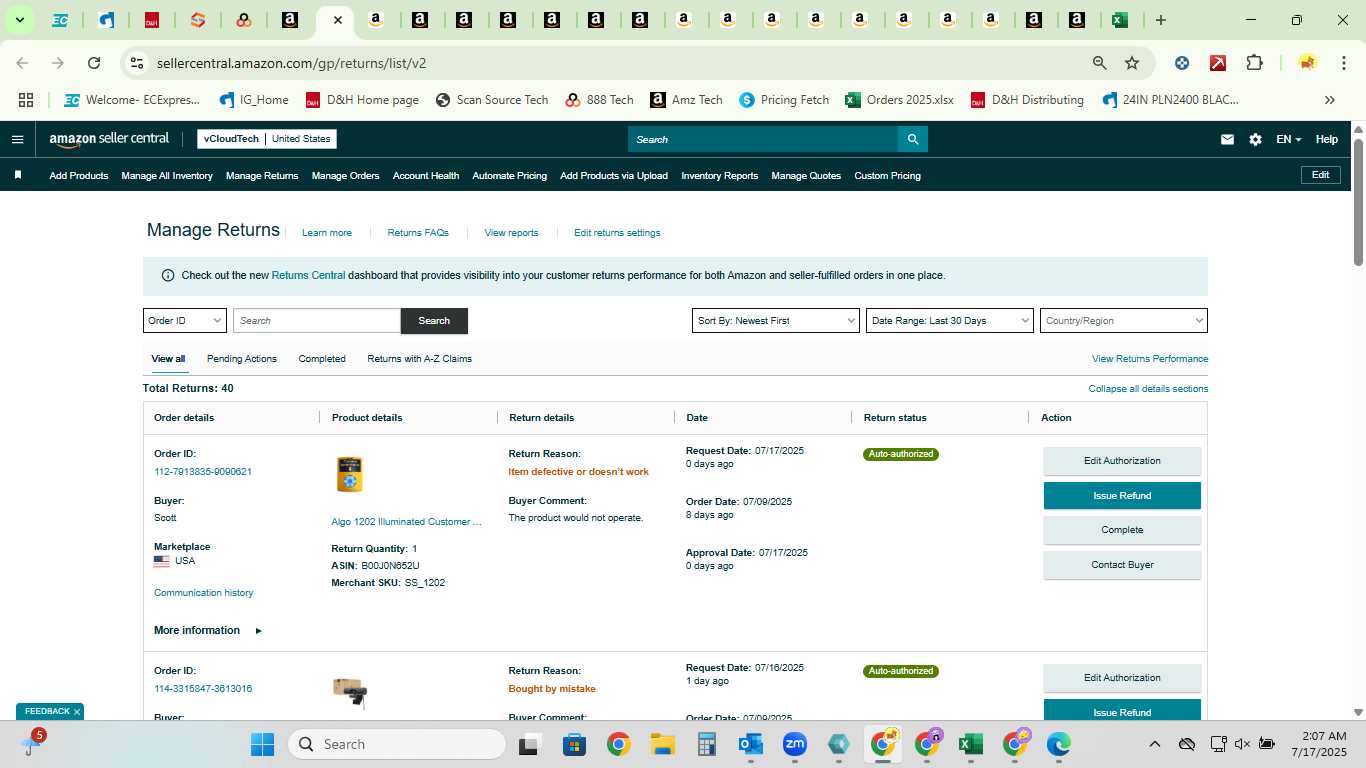Expand More information section

207,630
